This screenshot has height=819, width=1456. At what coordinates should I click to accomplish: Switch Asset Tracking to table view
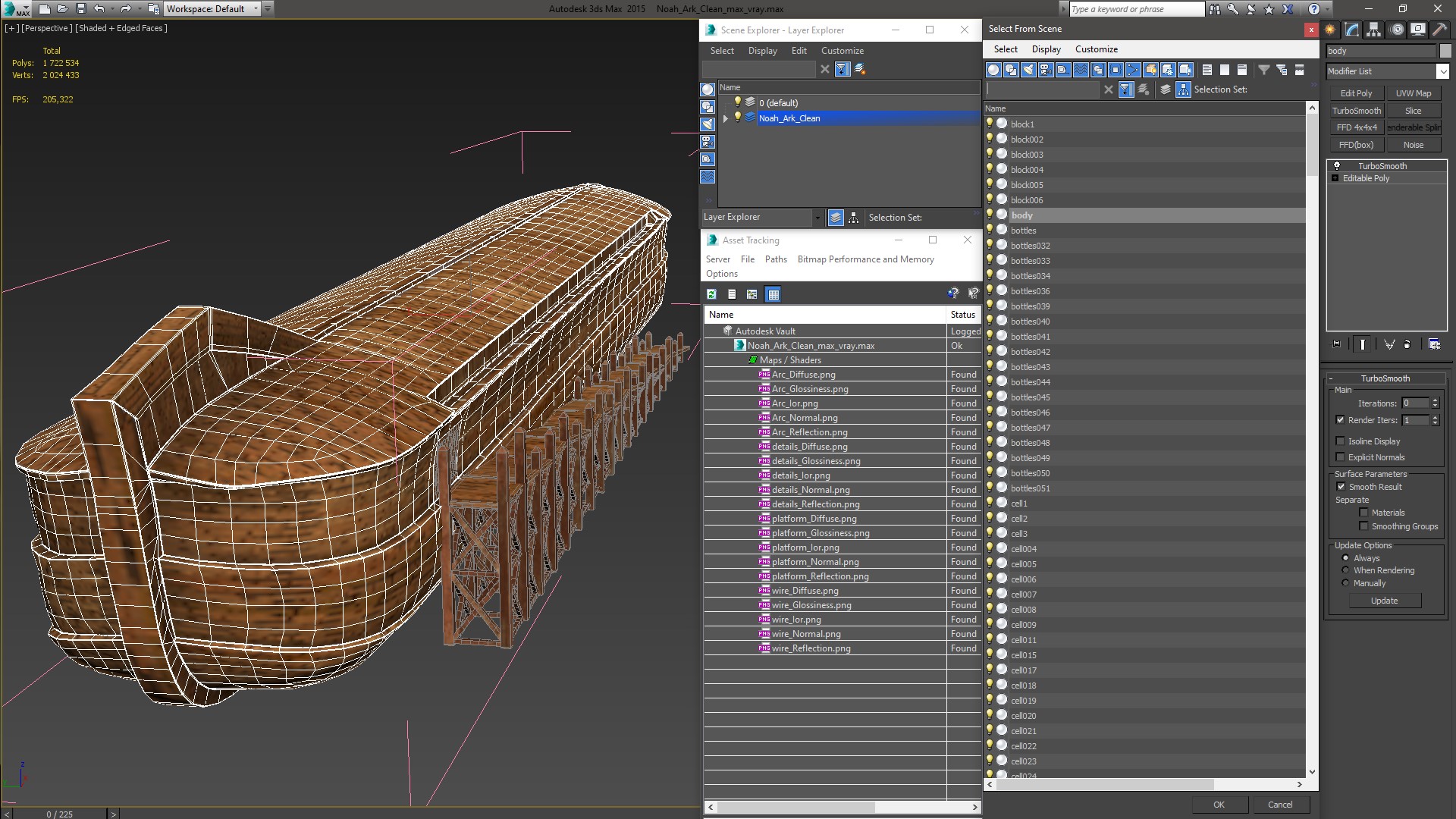[773, 294]
